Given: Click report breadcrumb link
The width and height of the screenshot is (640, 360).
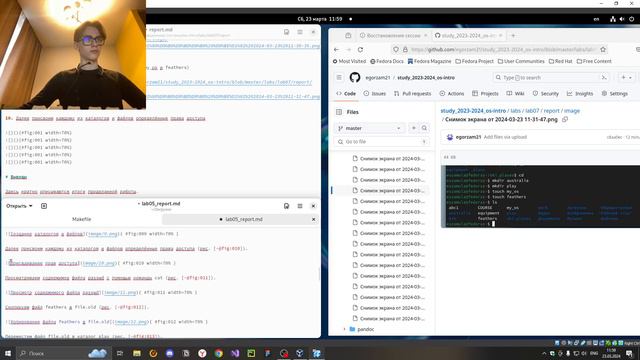Looking at the screenshot, I should [x=551, y=111].
